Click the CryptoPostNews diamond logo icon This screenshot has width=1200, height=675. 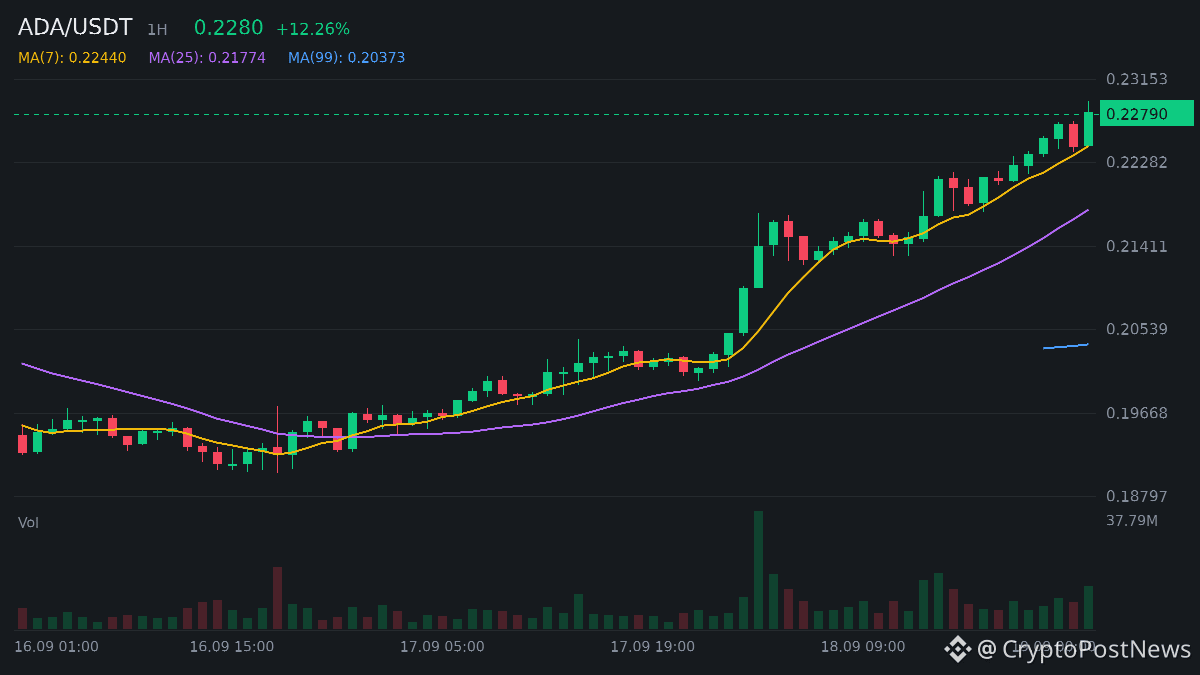coord(958,649)
